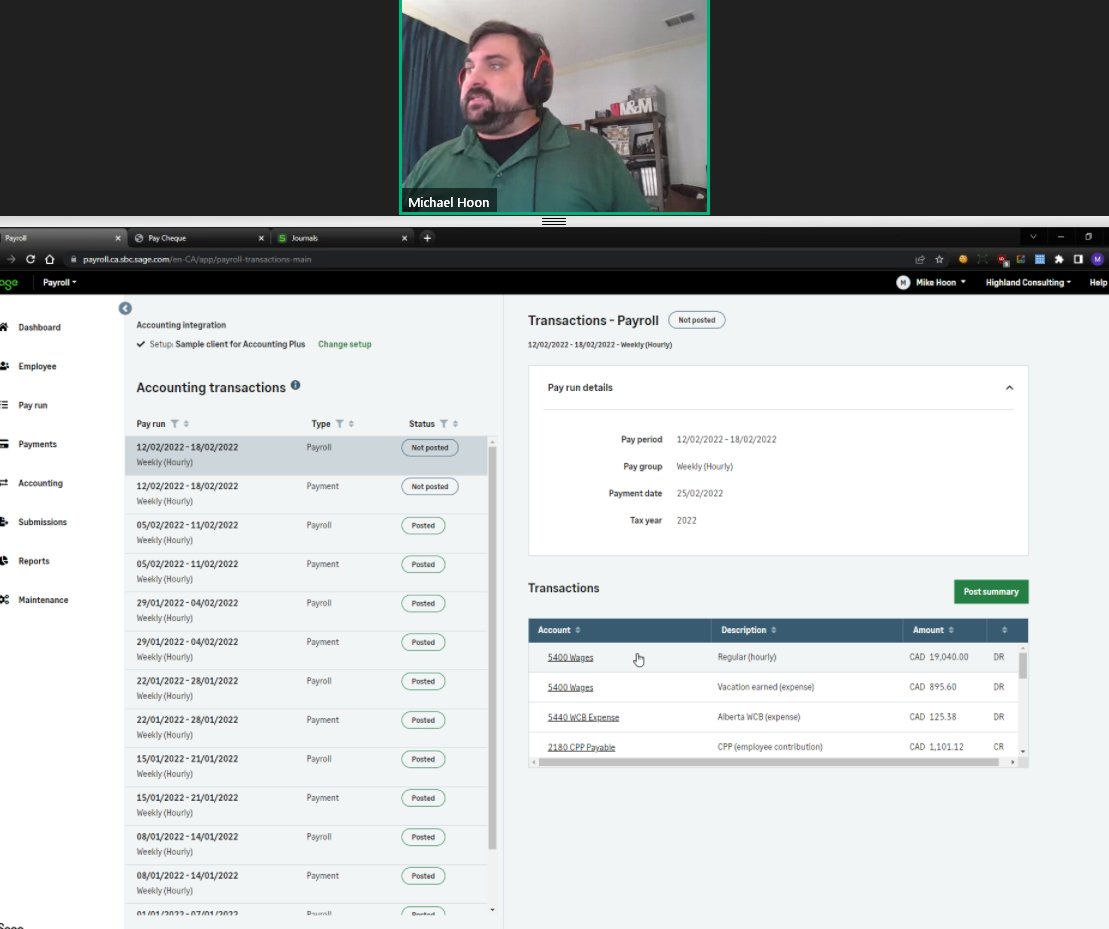1109x929 pixels.
Task: Open the Pay run section
Action: tap(34, 405)
